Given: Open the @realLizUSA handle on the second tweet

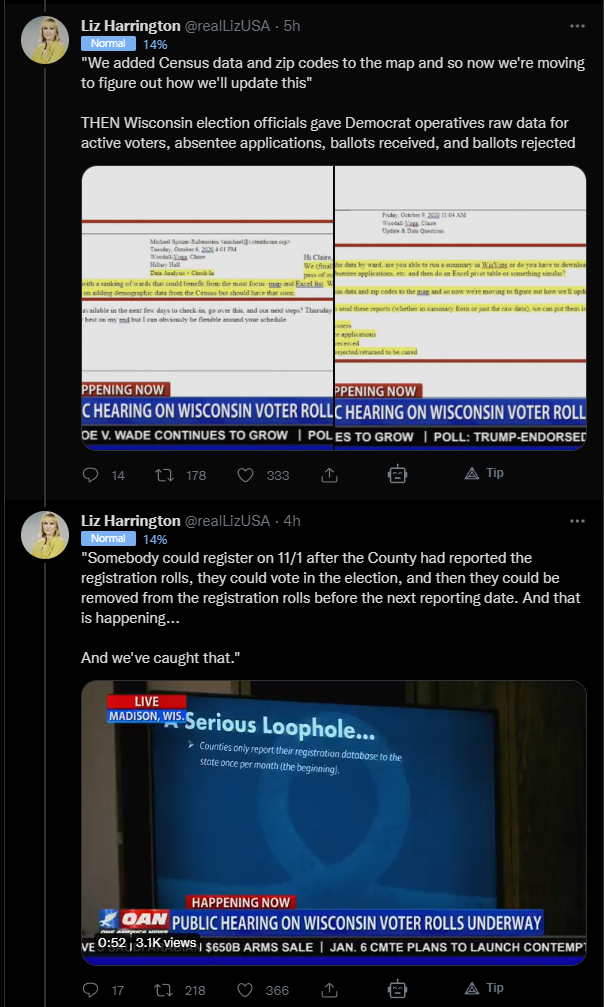Looking at the screenshot, I should pos(227,520).
